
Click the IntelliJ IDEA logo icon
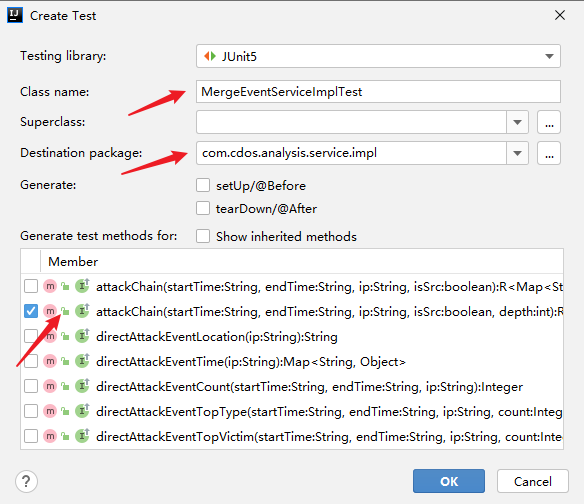coord(15,15)
